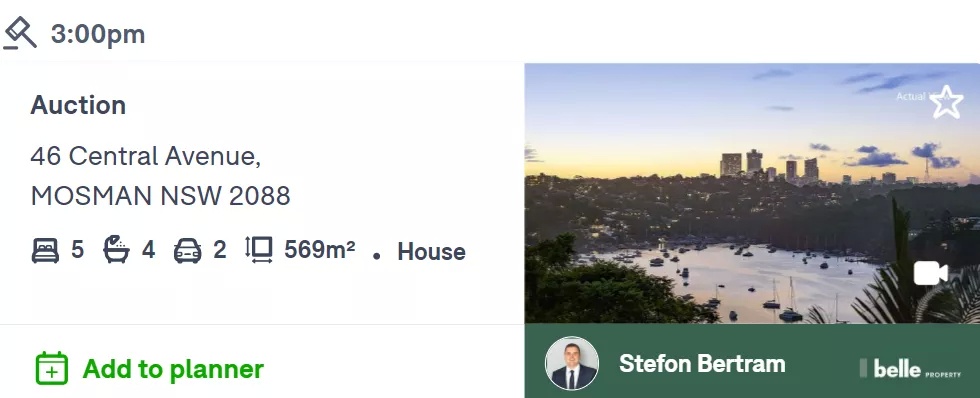Click the green agent banner
The width and height of the screenshot is (980, 398).
coord(752,361)
